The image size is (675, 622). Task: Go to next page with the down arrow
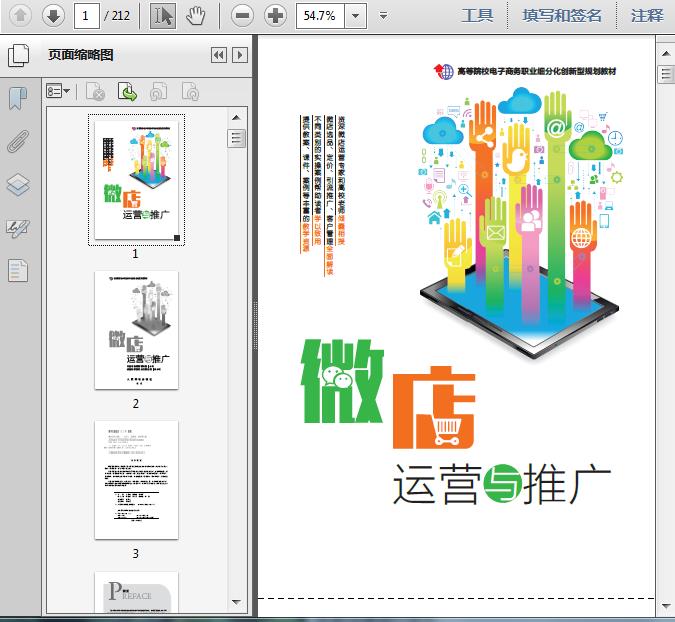click(x=53, y=16)
